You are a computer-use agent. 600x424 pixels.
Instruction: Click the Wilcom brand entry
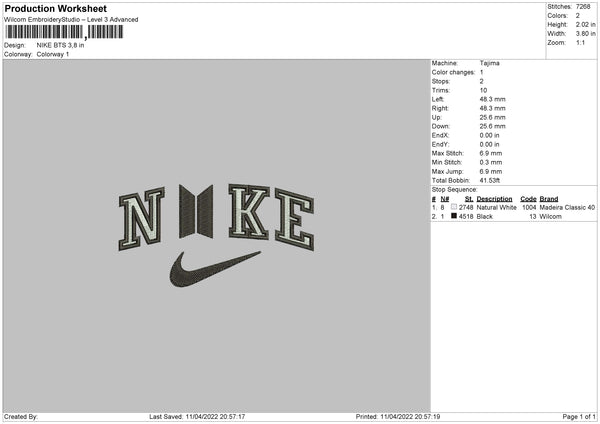pos(551,217)
